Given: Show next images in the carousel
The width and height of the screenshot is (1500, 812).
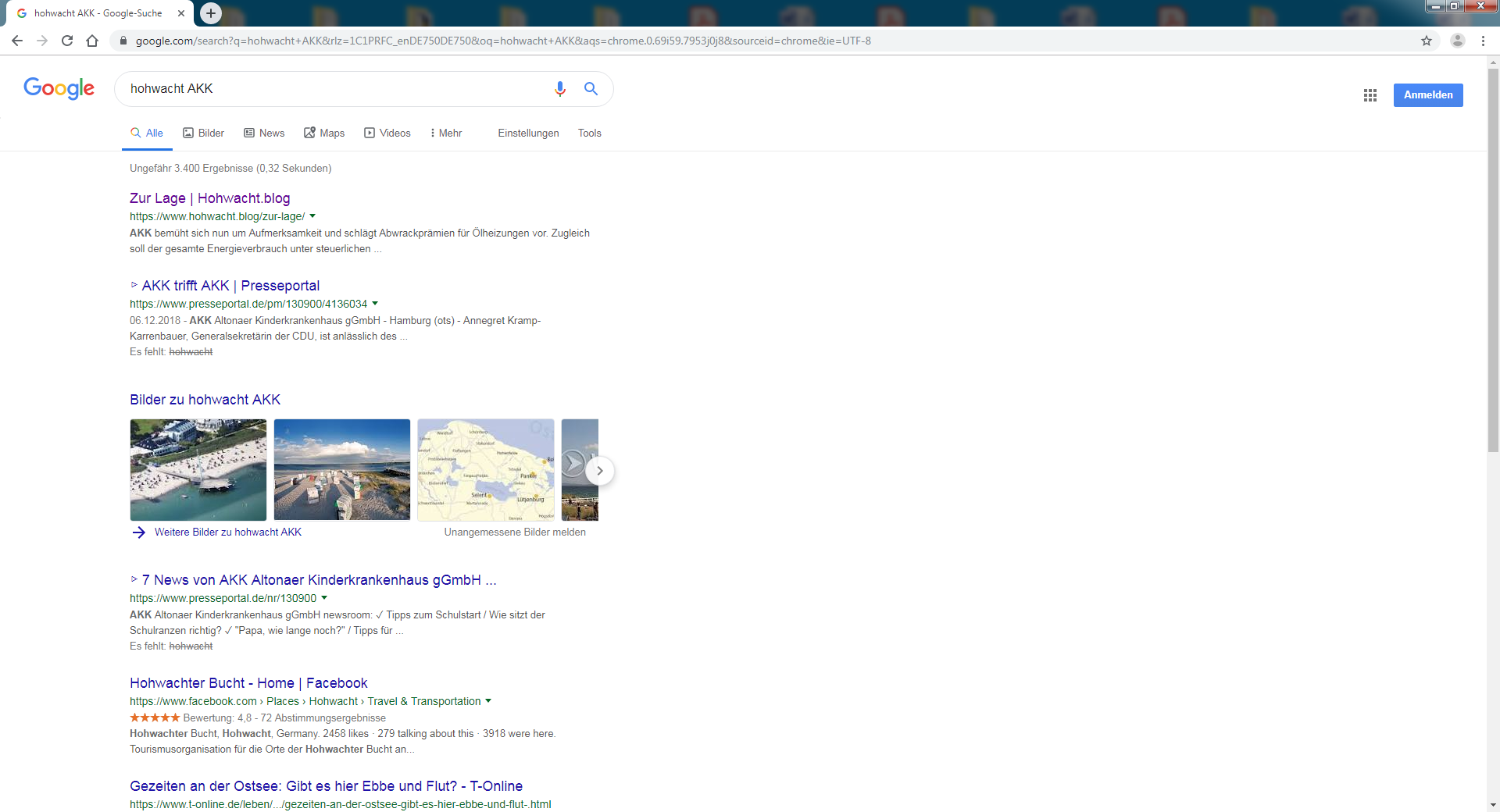Looking at the screenshot, I should (599, 471).
